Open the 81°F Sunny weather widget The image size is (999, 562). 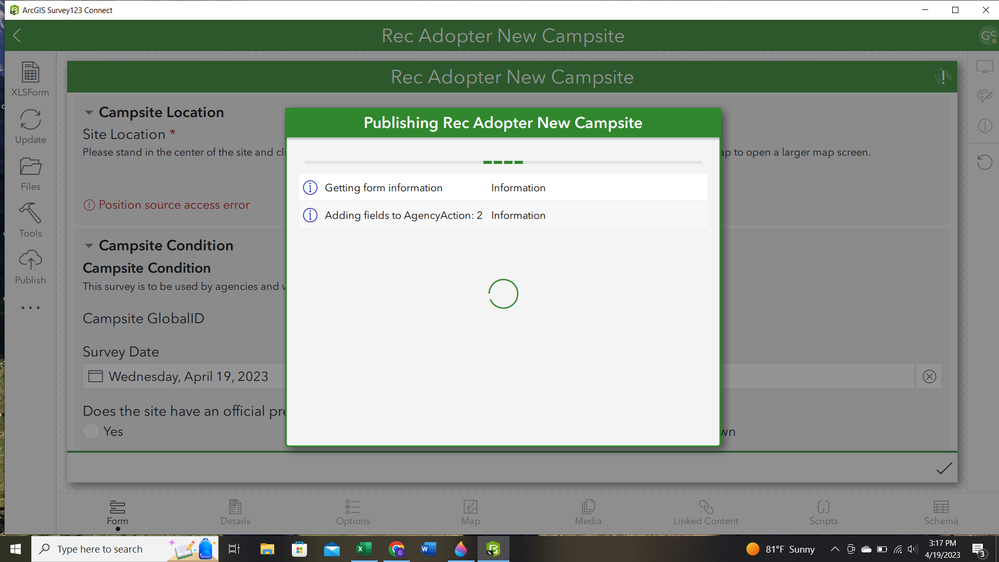780,549
